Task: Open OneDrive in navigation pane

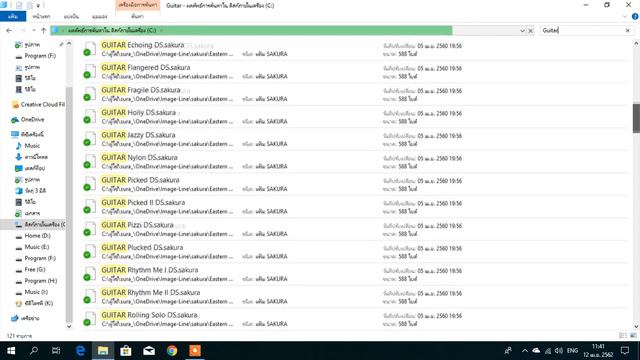Action: 28,120
